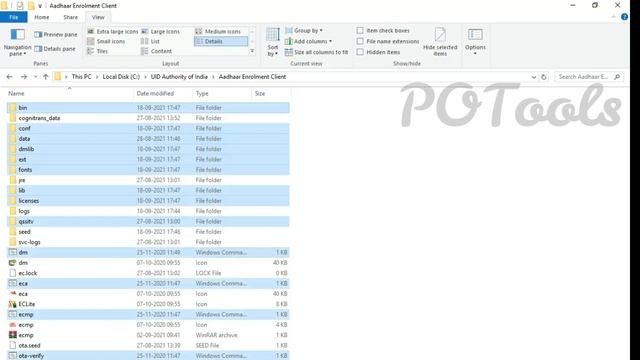Select the licenses folder row
This screenshot has width=640, height=360.
148,201
